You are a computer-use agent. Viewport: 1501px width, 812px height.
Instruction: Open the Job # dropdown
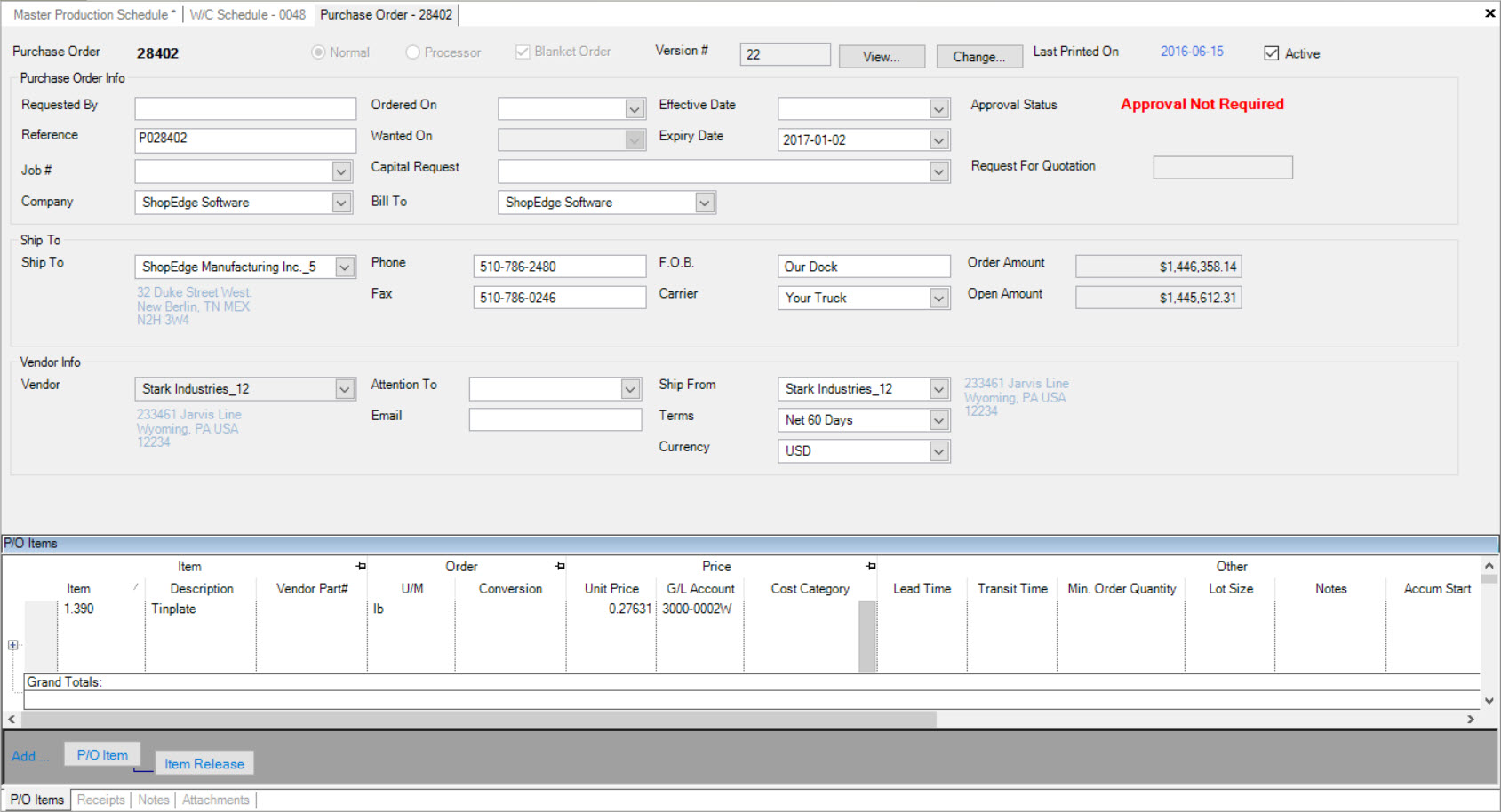coord(341,171)
